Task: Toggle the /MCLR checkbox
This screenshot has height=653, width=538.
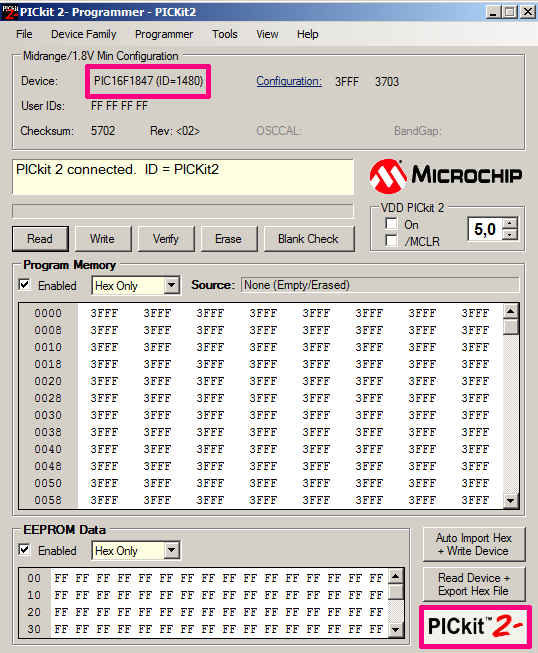Action: click(391, 241)
